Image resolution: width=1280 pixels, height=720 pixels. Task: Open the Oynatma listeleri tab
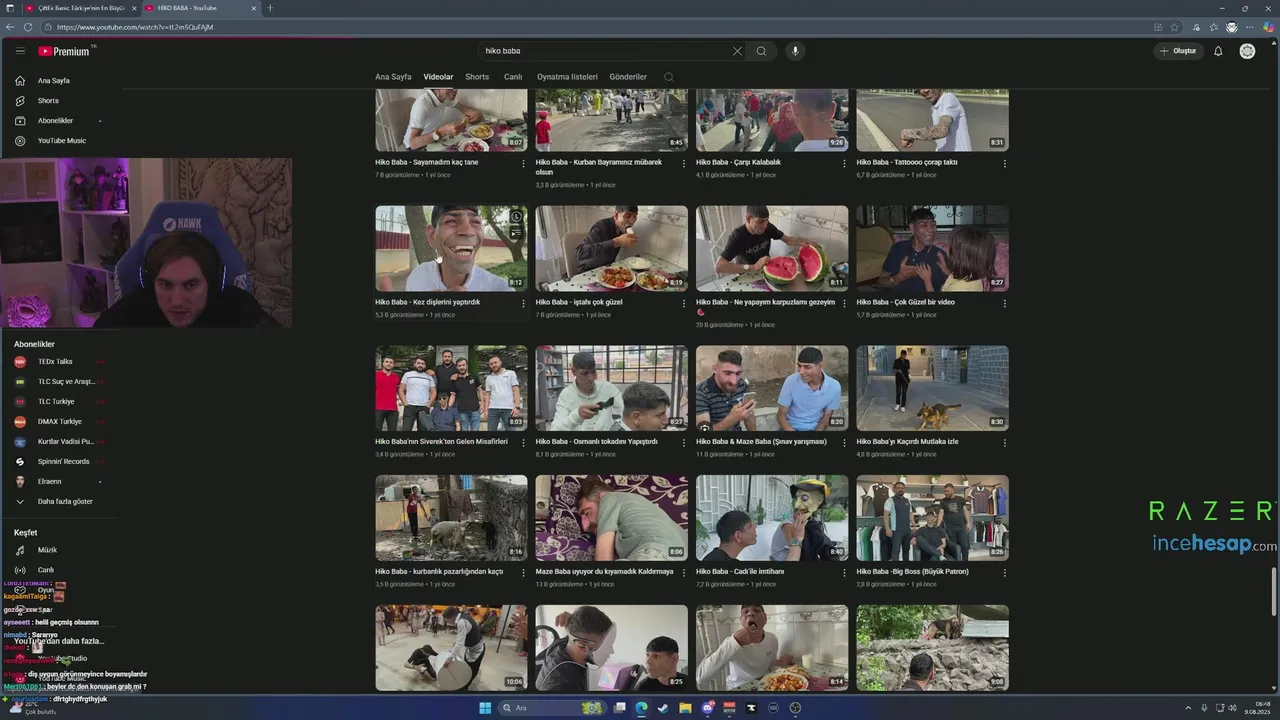(x=567, y=77)
